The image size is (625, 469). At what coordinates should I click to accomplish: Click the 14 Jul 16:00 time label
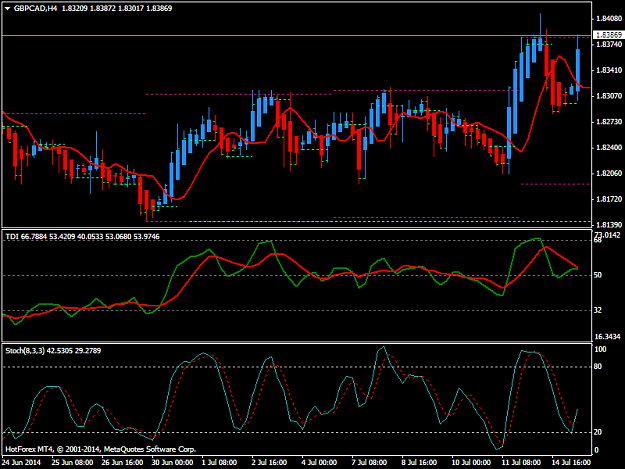click(x=571, y=463)
